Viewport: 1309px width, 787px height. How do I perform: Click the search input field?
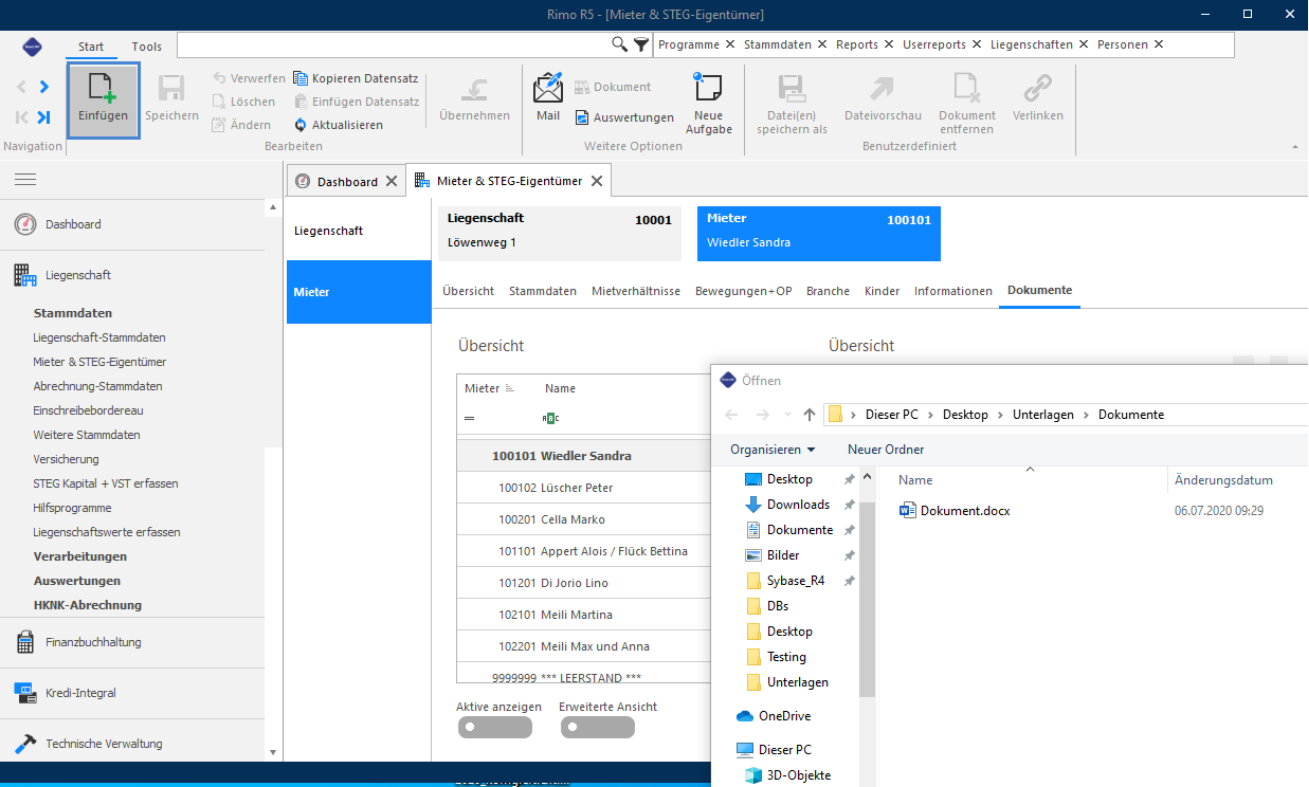[x=394, y=45]
